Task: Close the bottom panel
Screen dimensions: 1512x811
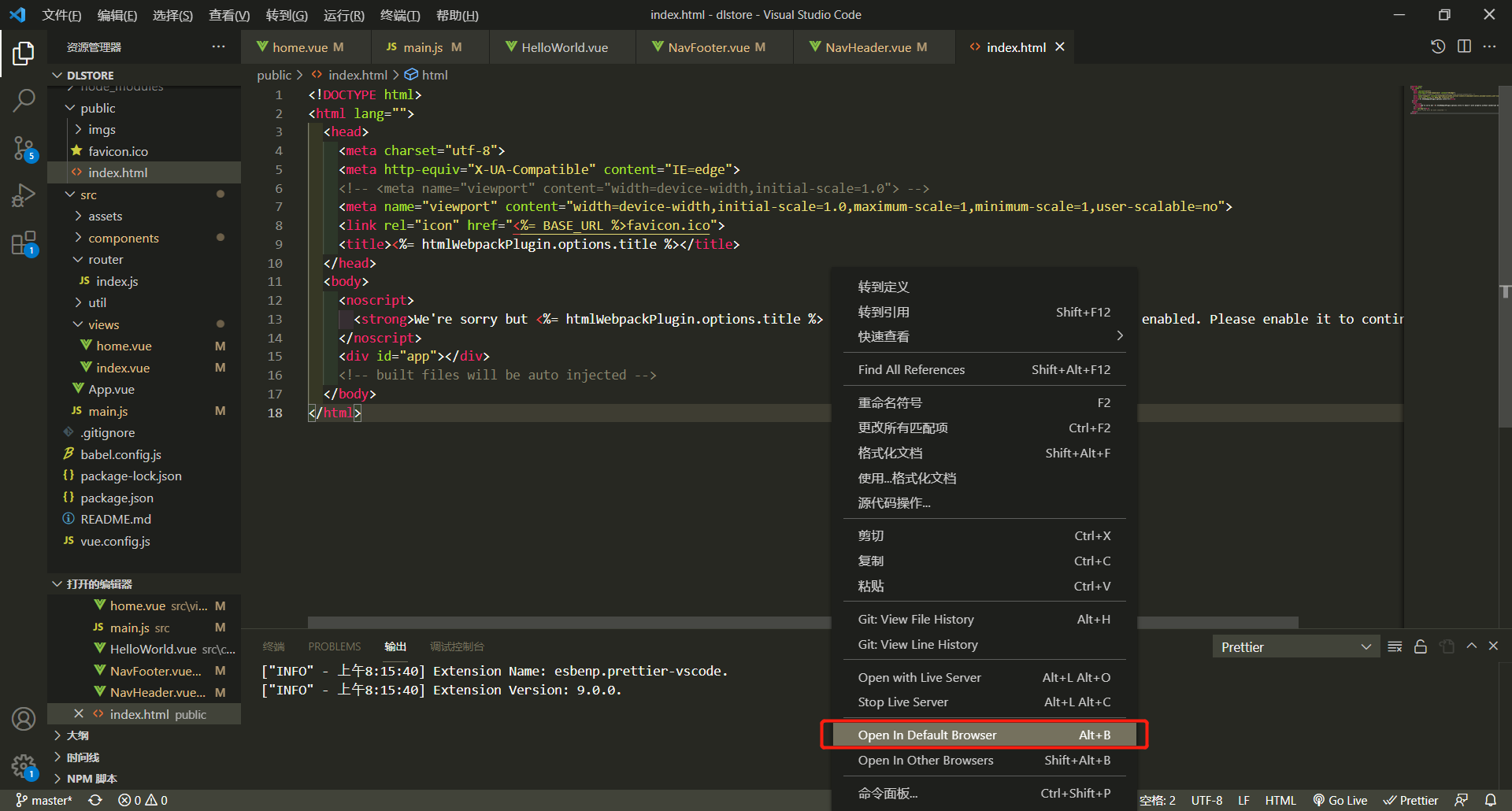Action: tap(1493, 646)
